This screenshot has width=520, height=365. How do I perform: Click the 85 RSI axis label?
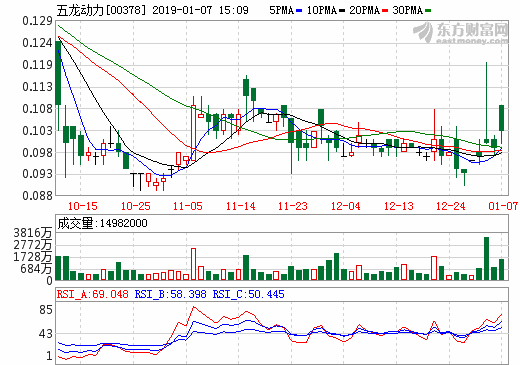[x=46, y=310]
